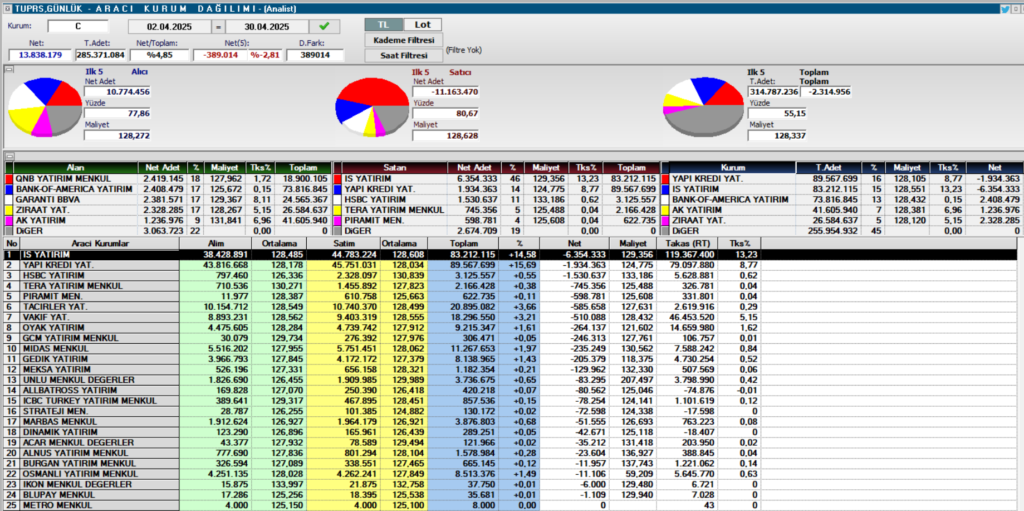Sort by the Satim column header
The image size is (1024, 511).
point(344,243)
